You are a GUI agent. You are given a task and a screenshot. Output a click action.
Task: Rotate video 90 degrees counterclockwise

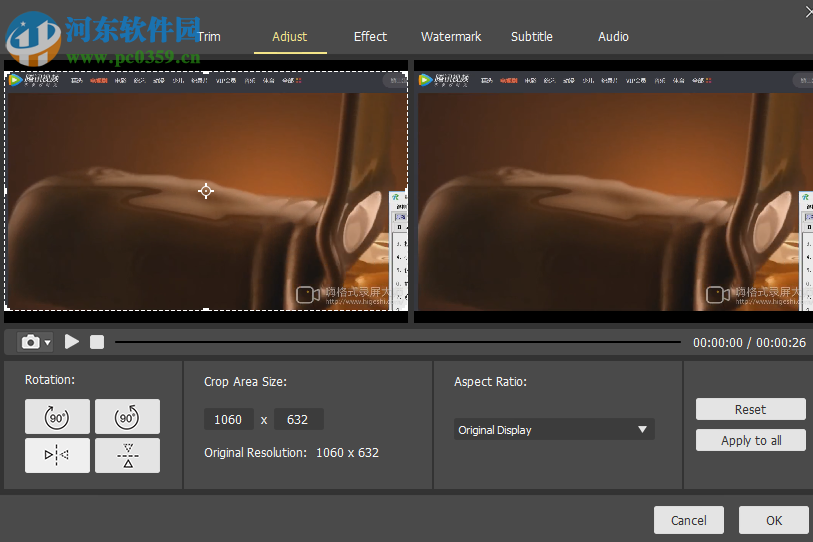point(127,416)
